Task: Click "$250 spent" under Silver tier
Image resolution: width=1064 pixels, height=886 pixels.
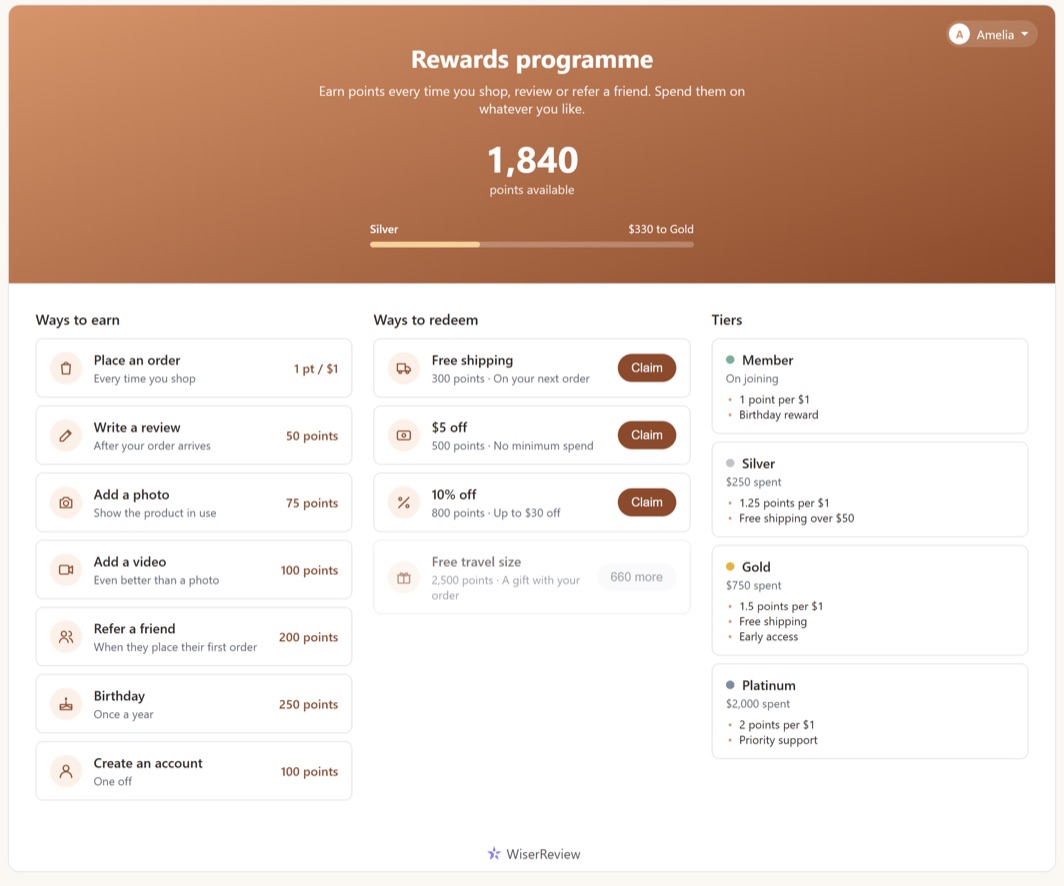Action: (753, 482)
